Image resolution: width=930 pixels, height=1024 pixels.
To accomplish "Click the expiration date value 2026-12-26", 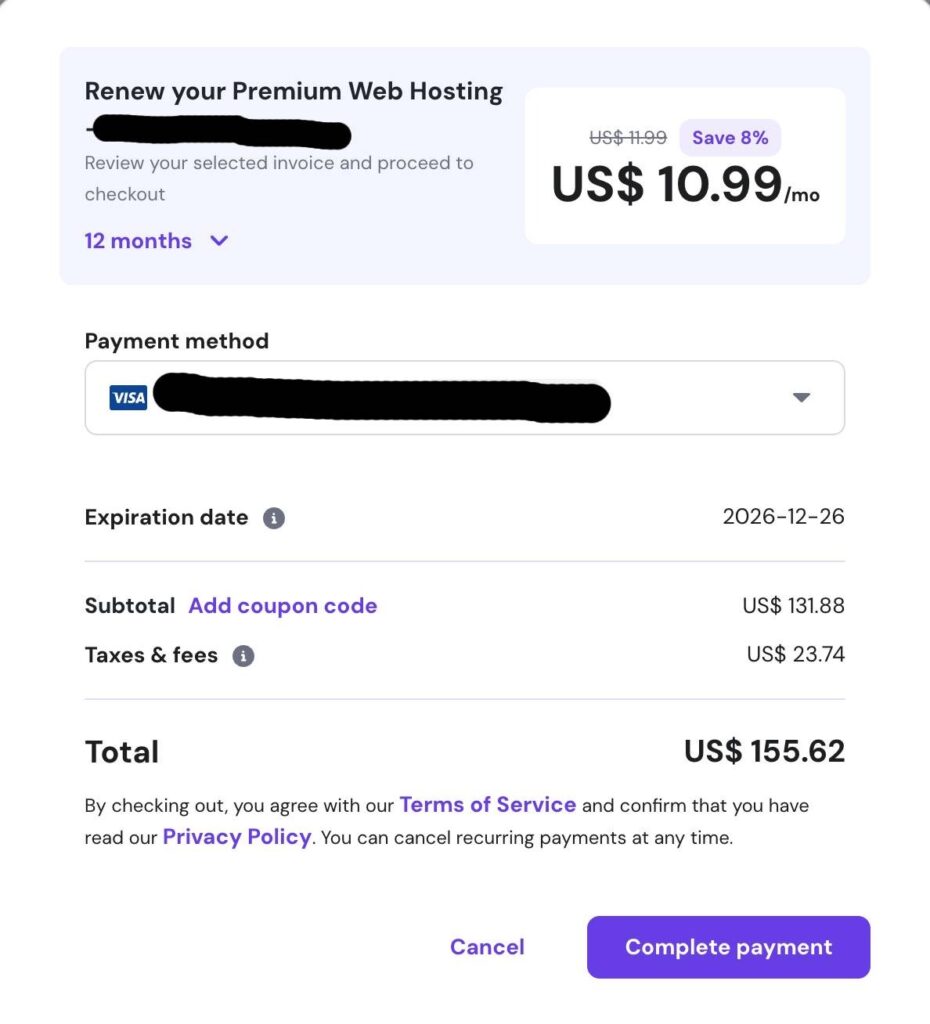I will (x=783, y=517).
